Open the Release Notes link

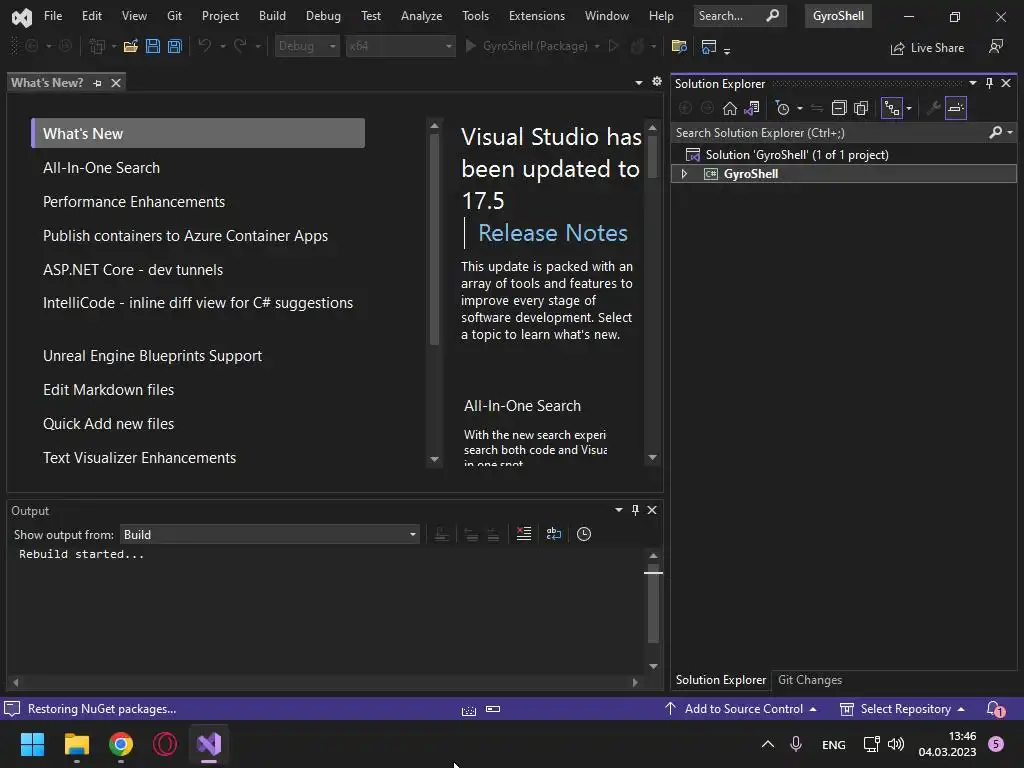[x=552, y=233]
